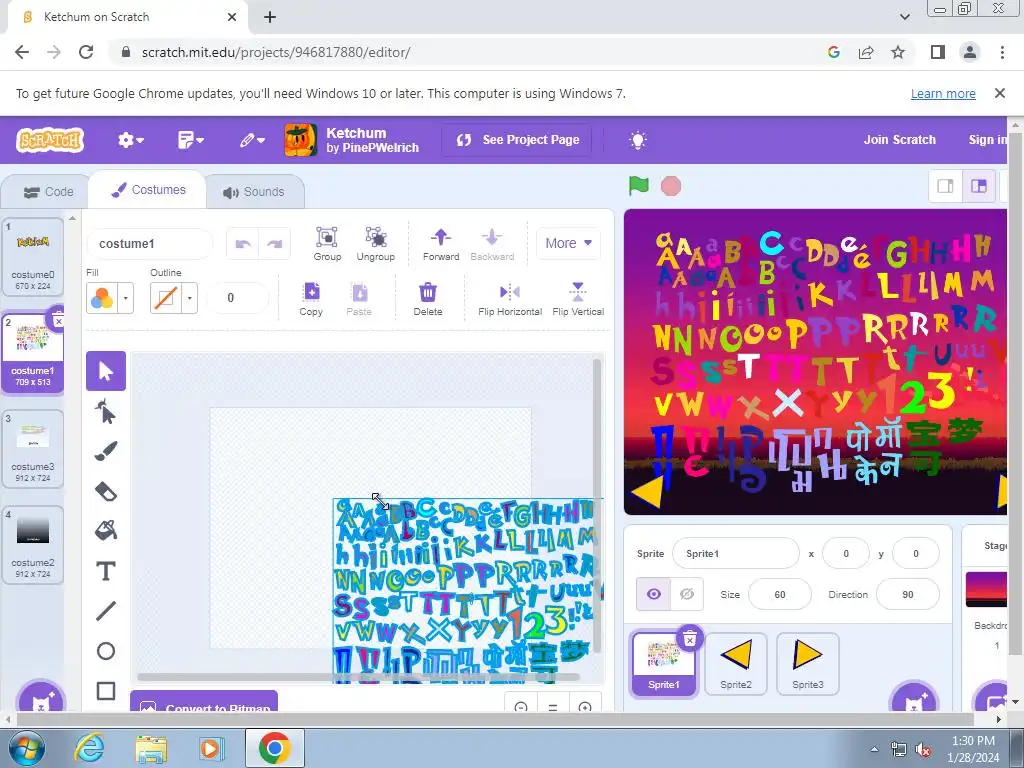Click the stage backdrop thumbnail
The width and height of the screenshot is (1024, 768).
tap(987, 589)
